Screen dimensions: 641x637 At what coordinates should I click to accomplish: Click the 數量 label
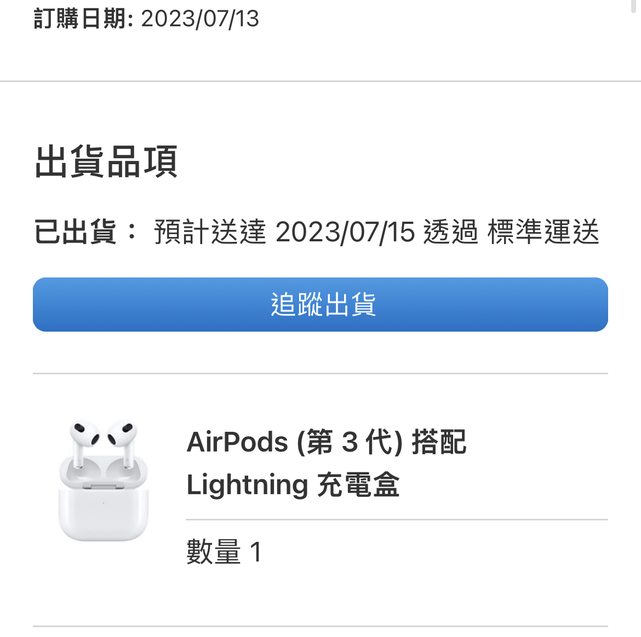coord(213,552)
